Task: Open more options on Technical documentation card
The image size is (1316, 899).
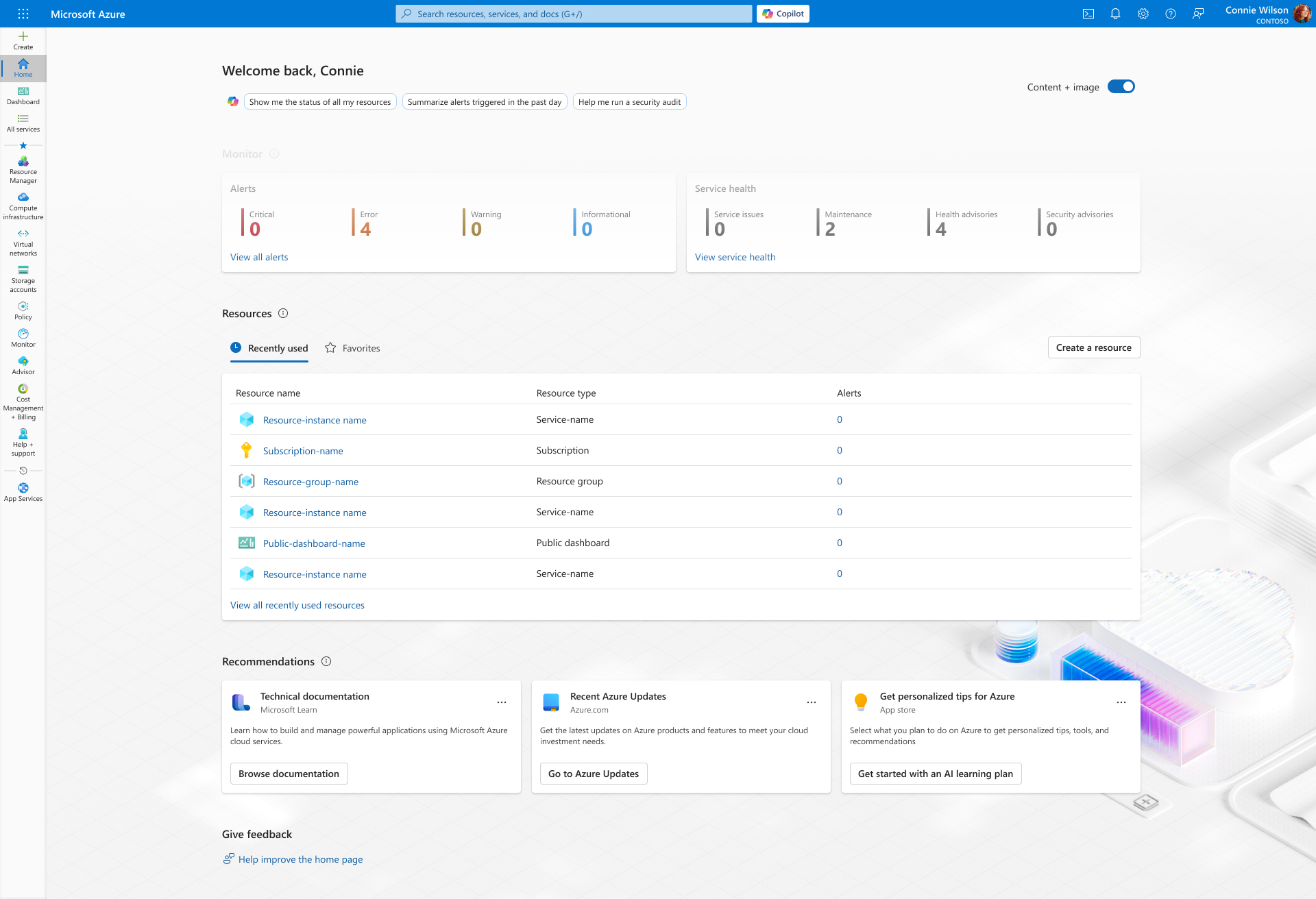Action: pyautogui.click(x=502, y=702)
